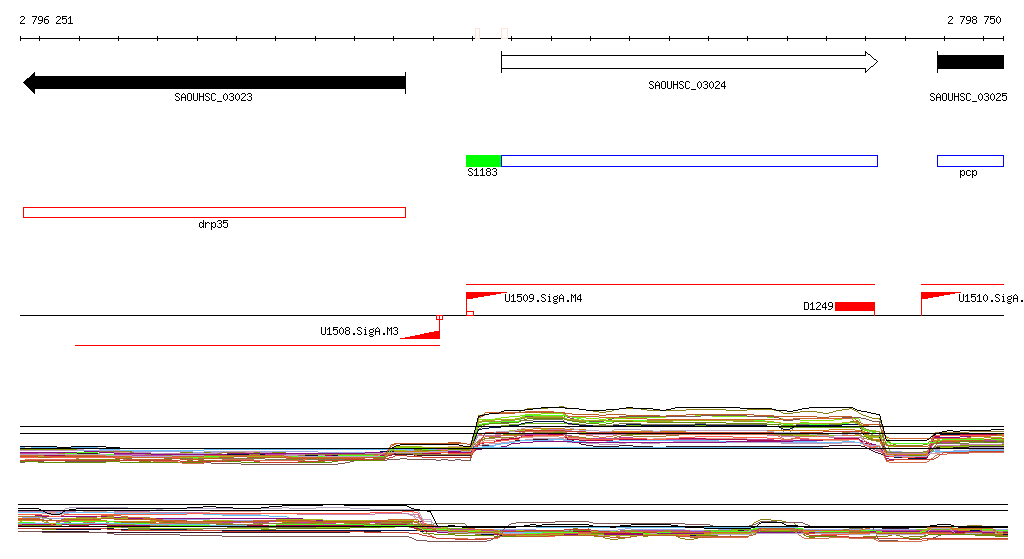Click the SAOUHSC_03023 label text
This screenshot has height=559, width=1024.
[214, 97]
